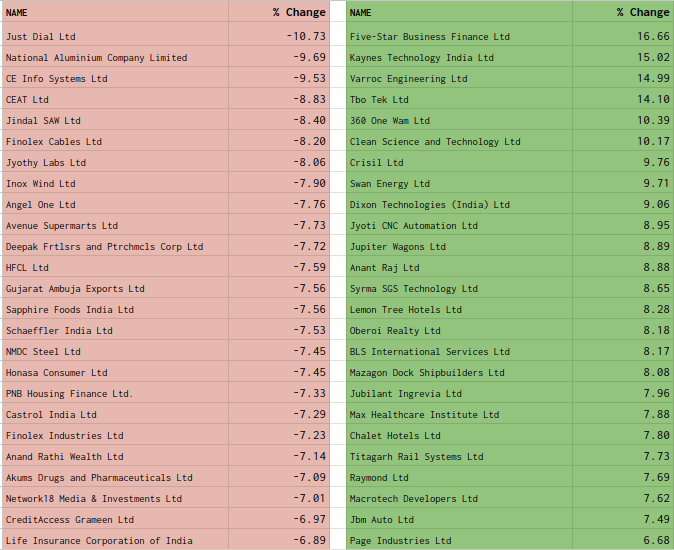Click the HFCL Ltd cell
The height and width of the screenshot is (550, 674).
(115, 268)
